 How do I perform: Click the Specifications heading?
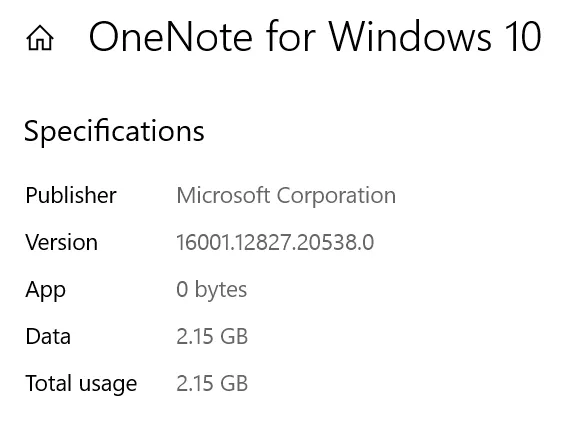pos(114,132)
